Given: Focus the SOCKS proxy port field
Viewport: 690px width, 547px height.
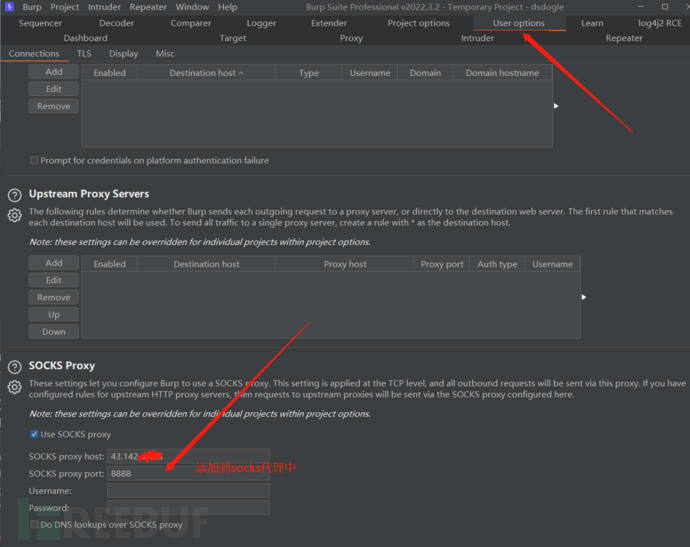Looking at the screenshot, I should click(188, 474).
